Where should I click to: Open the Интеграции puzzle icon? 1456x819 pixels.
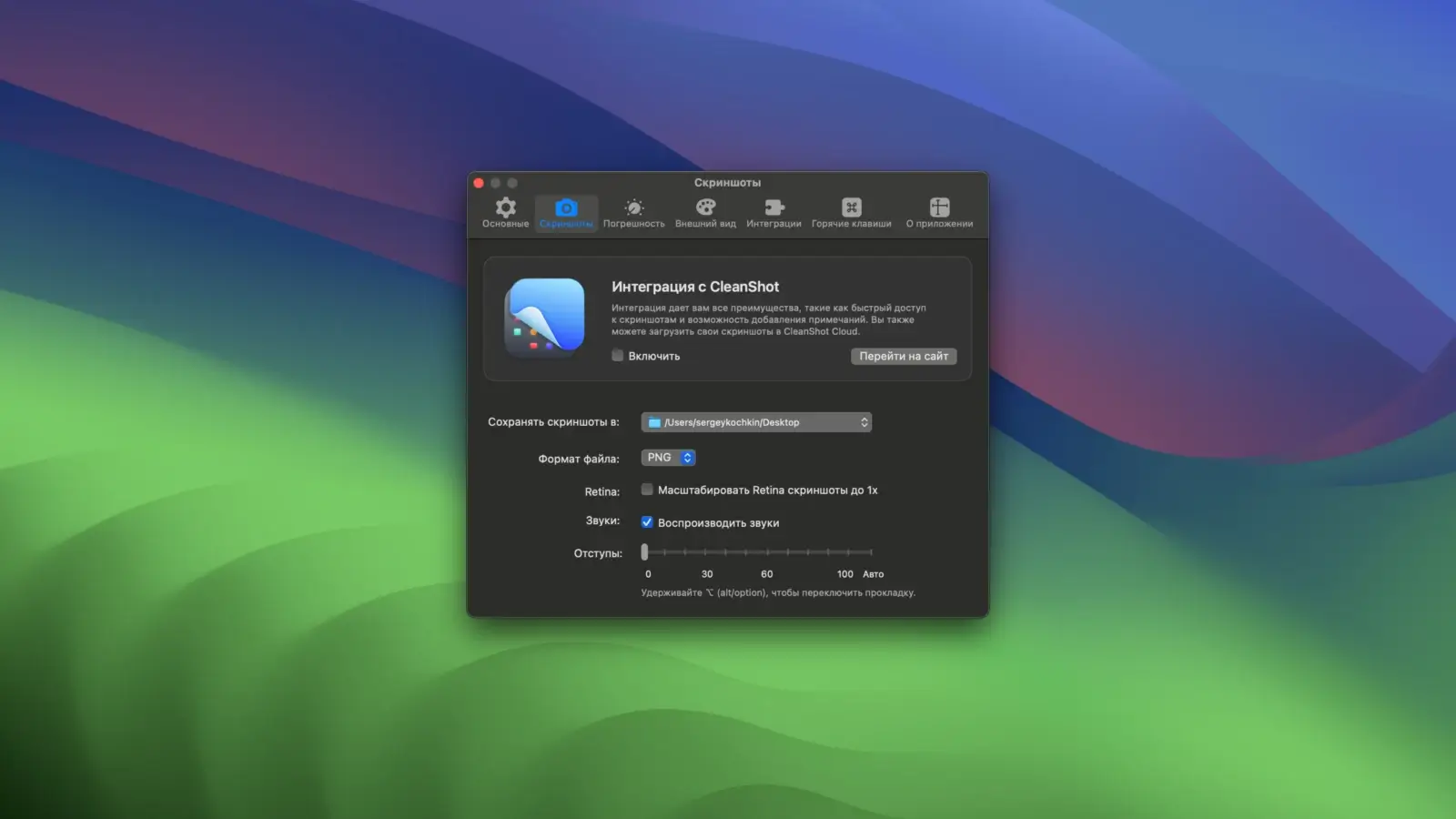point(773,207)
